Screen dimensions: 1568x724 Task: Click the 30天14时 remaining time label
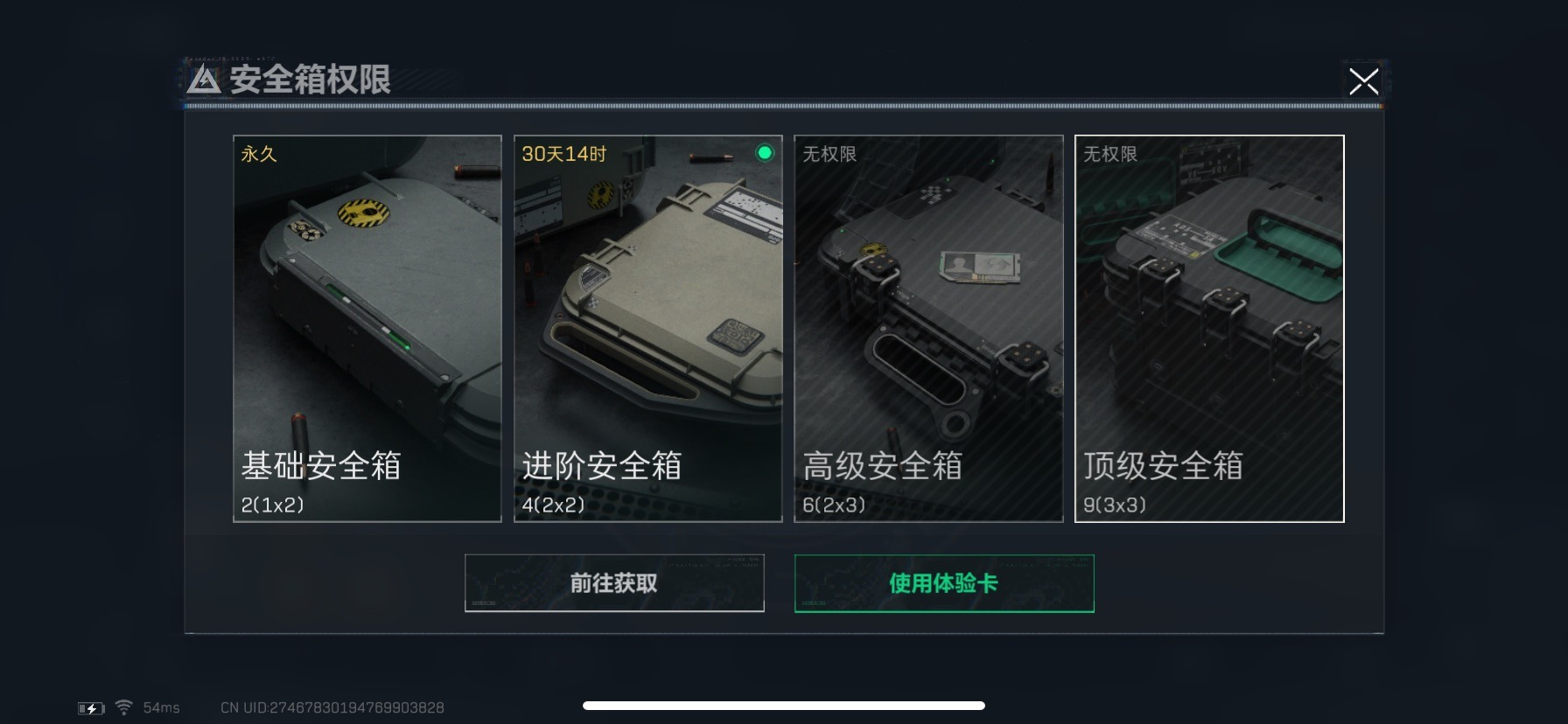pos(564,154)
